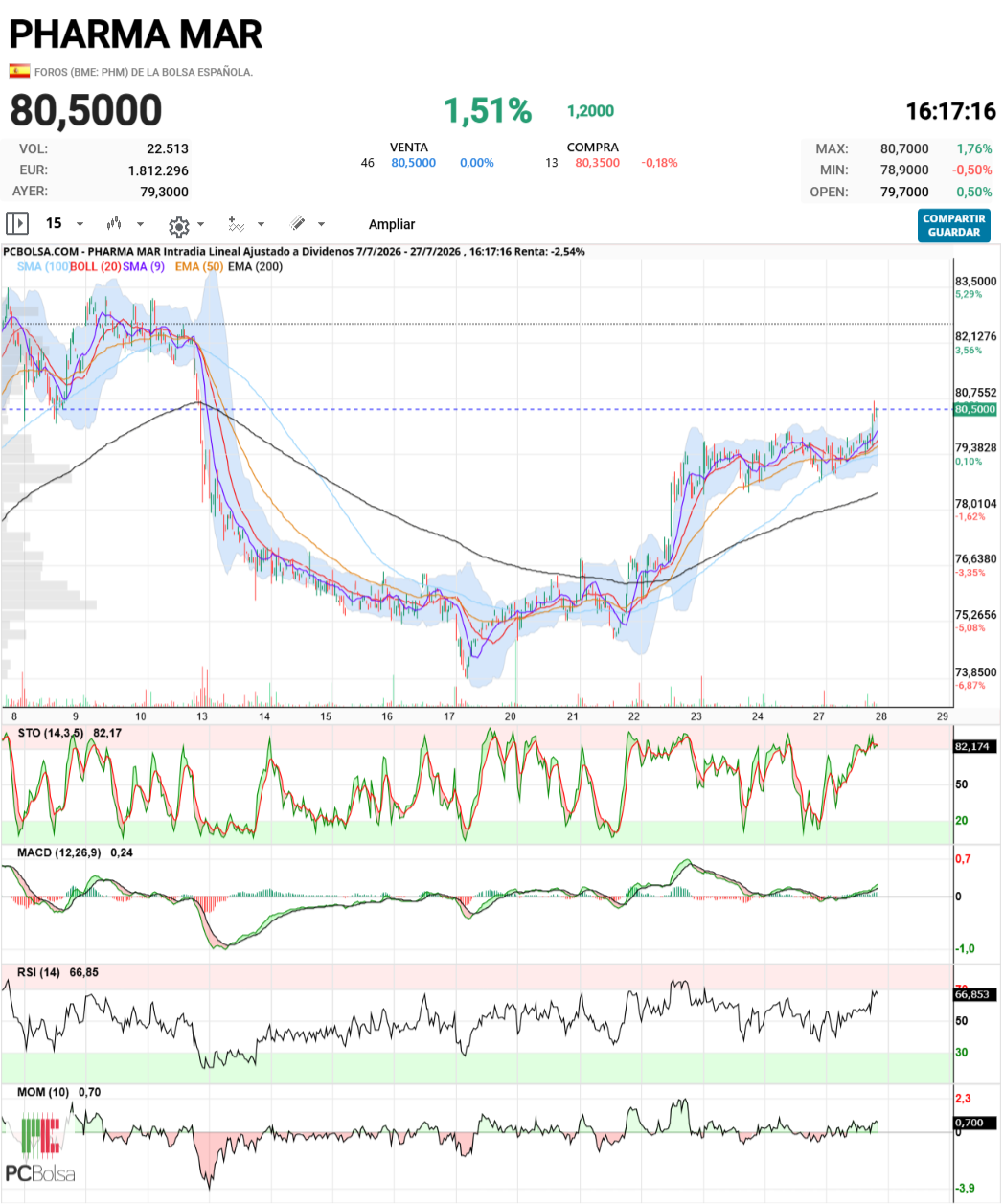
Task: Click the BOLL (20) indicator label
Action: [x=95, y=266]
